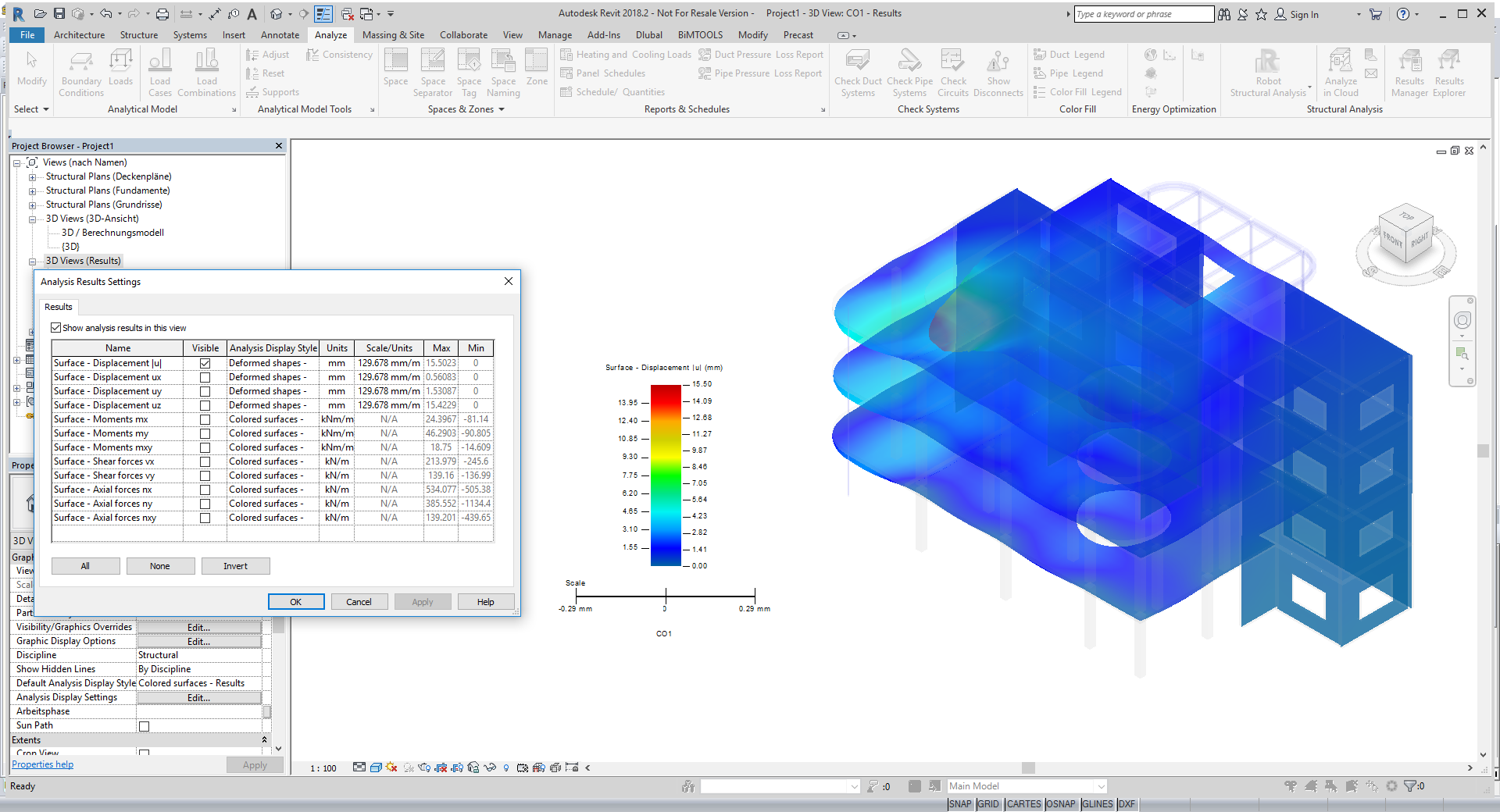The width and height of the screenshot is (1500, 812).
Task: Click the Space Separator tool
Action: [433, 72]
